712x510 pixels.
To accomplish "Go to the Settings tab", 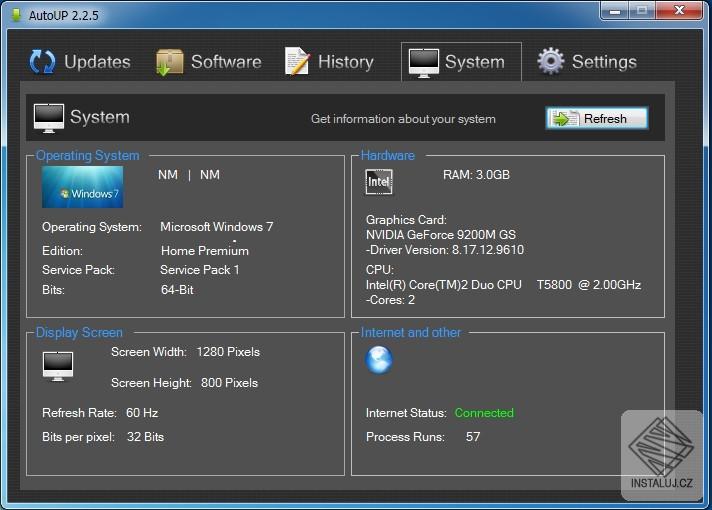I will [x=603, y=62].
